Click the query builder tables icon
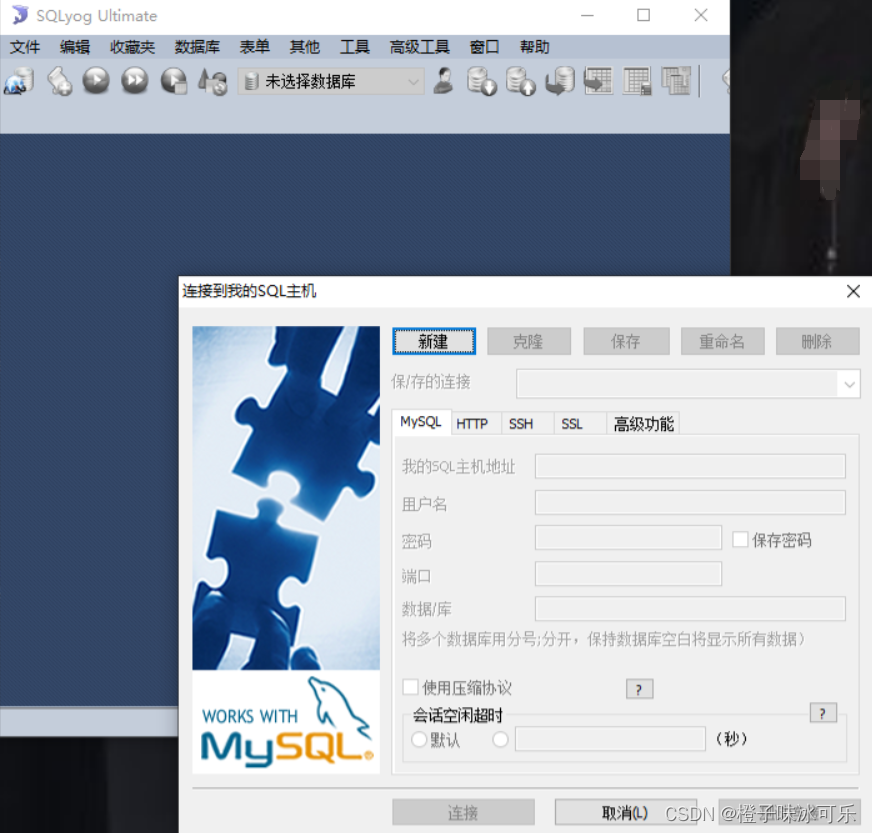This screenshot has height=833, width=872. tap(676, 81)
